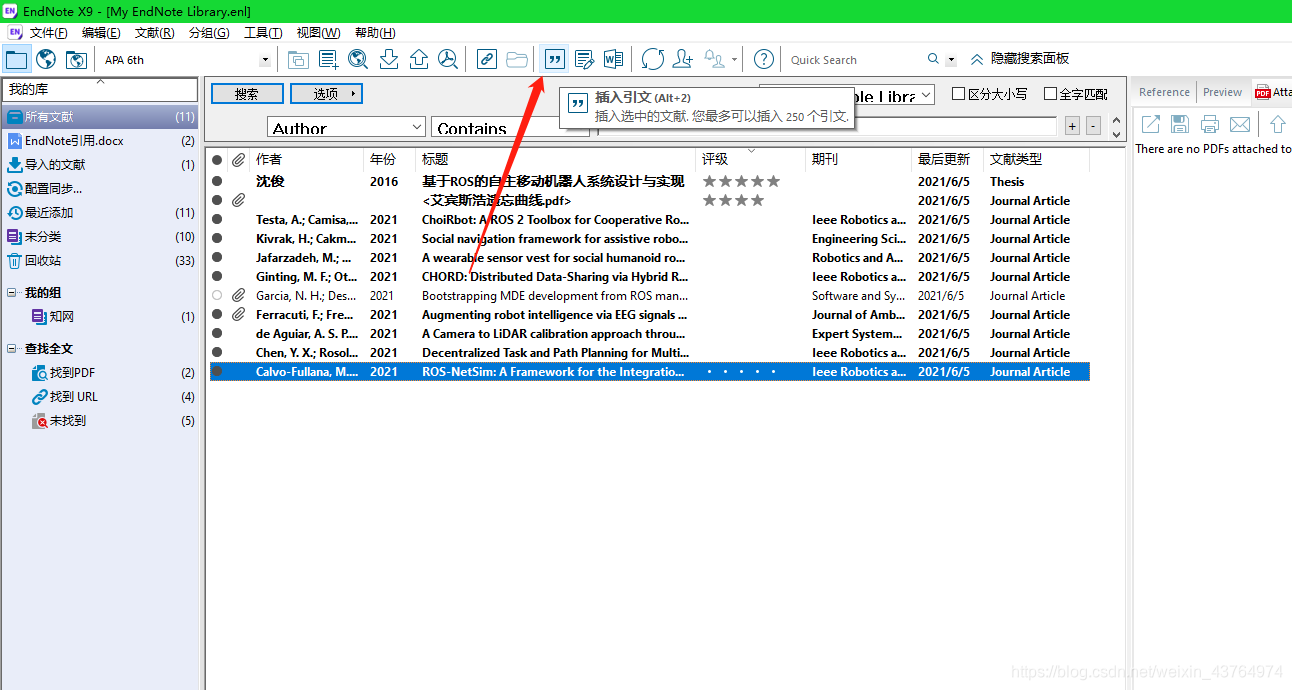The image size is (1292, 690).
Task: Switch to the Reference tab
Action: (1164, 92)
